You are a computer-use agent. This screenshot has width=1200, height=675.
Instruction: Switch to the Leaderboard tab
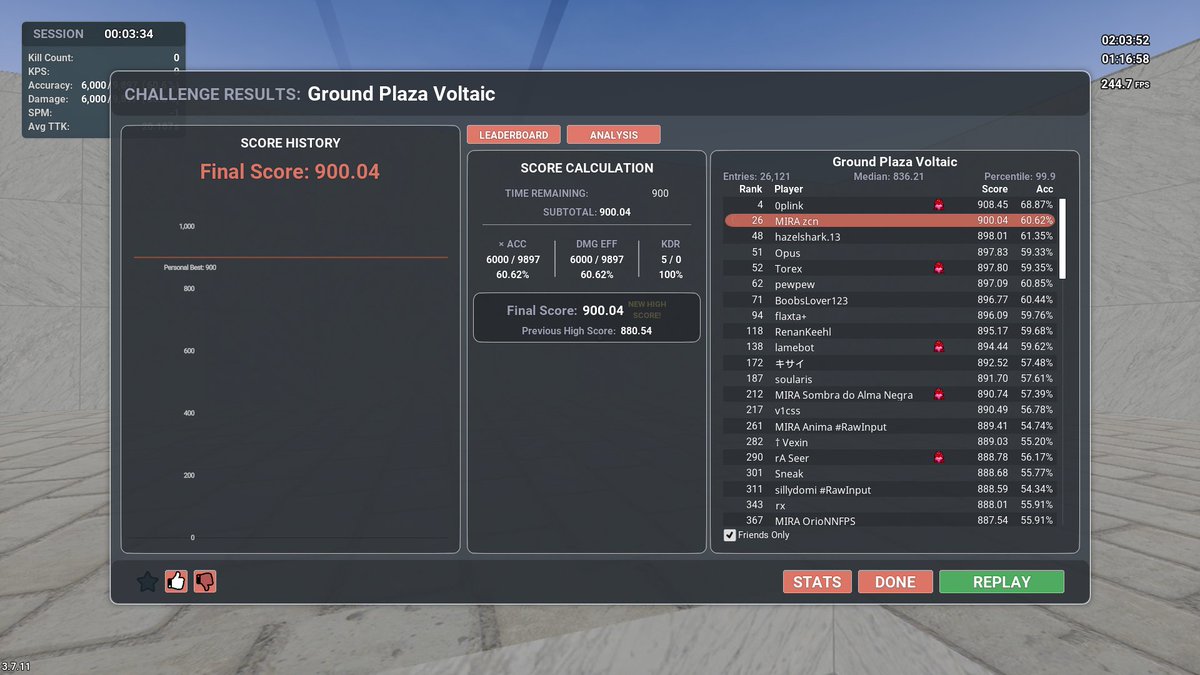pos(513,135)
